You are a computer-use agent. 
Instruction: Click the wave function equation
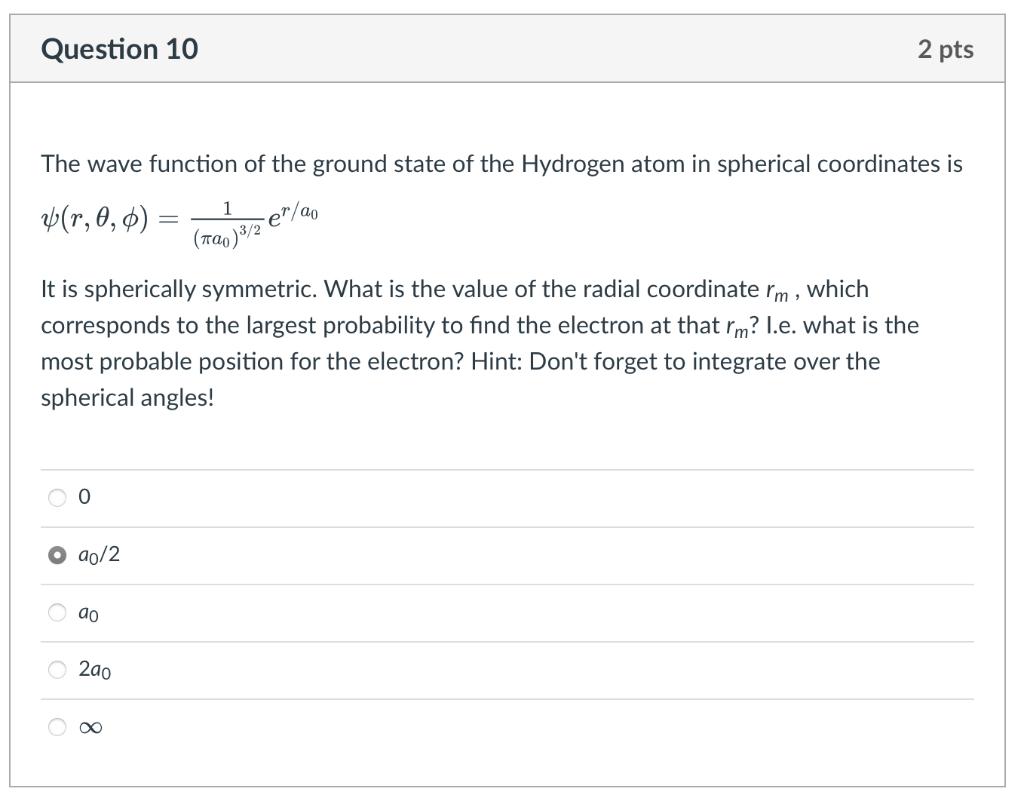coord(180,220)
